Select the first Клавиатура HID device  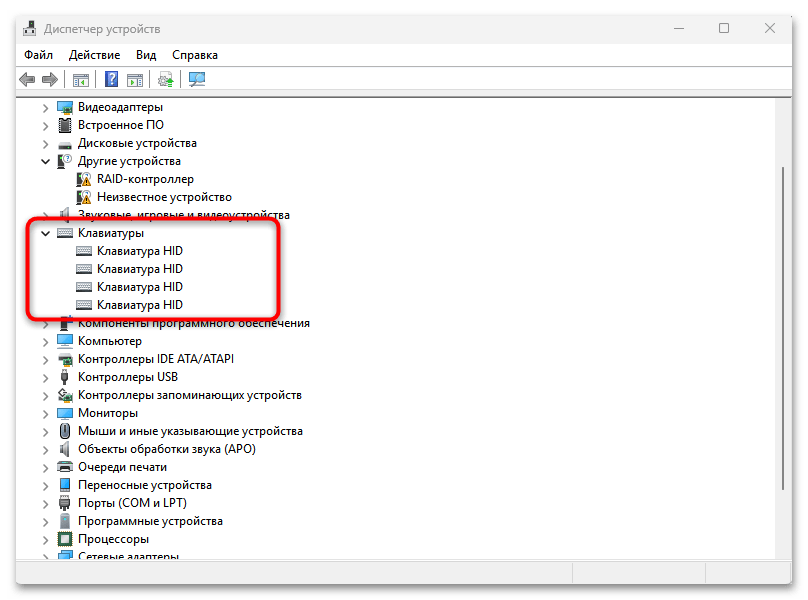tap(139, 251)
